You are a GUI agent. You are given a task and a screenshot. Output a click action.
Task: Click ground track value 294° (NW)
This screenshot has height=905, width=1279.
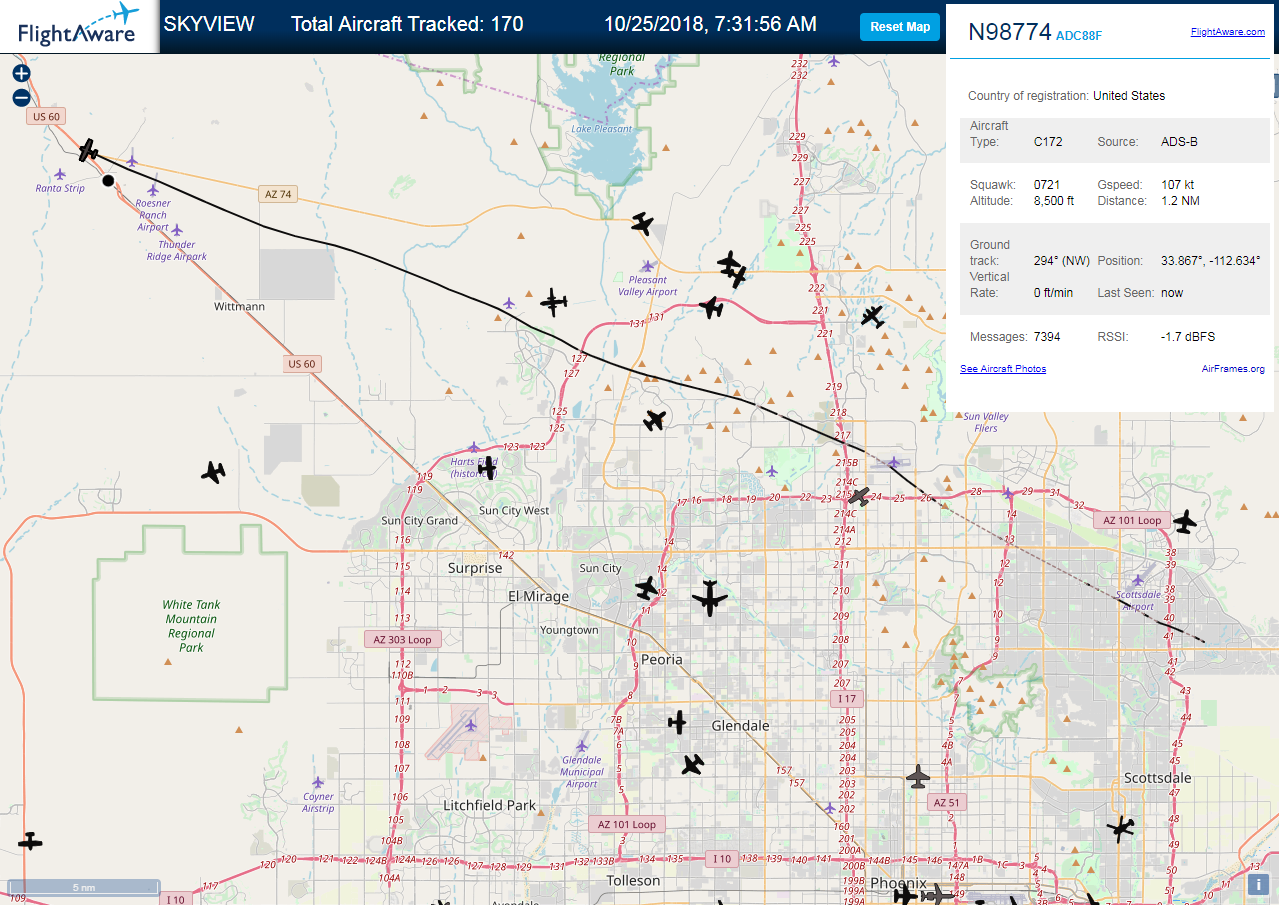(1062, 261)
